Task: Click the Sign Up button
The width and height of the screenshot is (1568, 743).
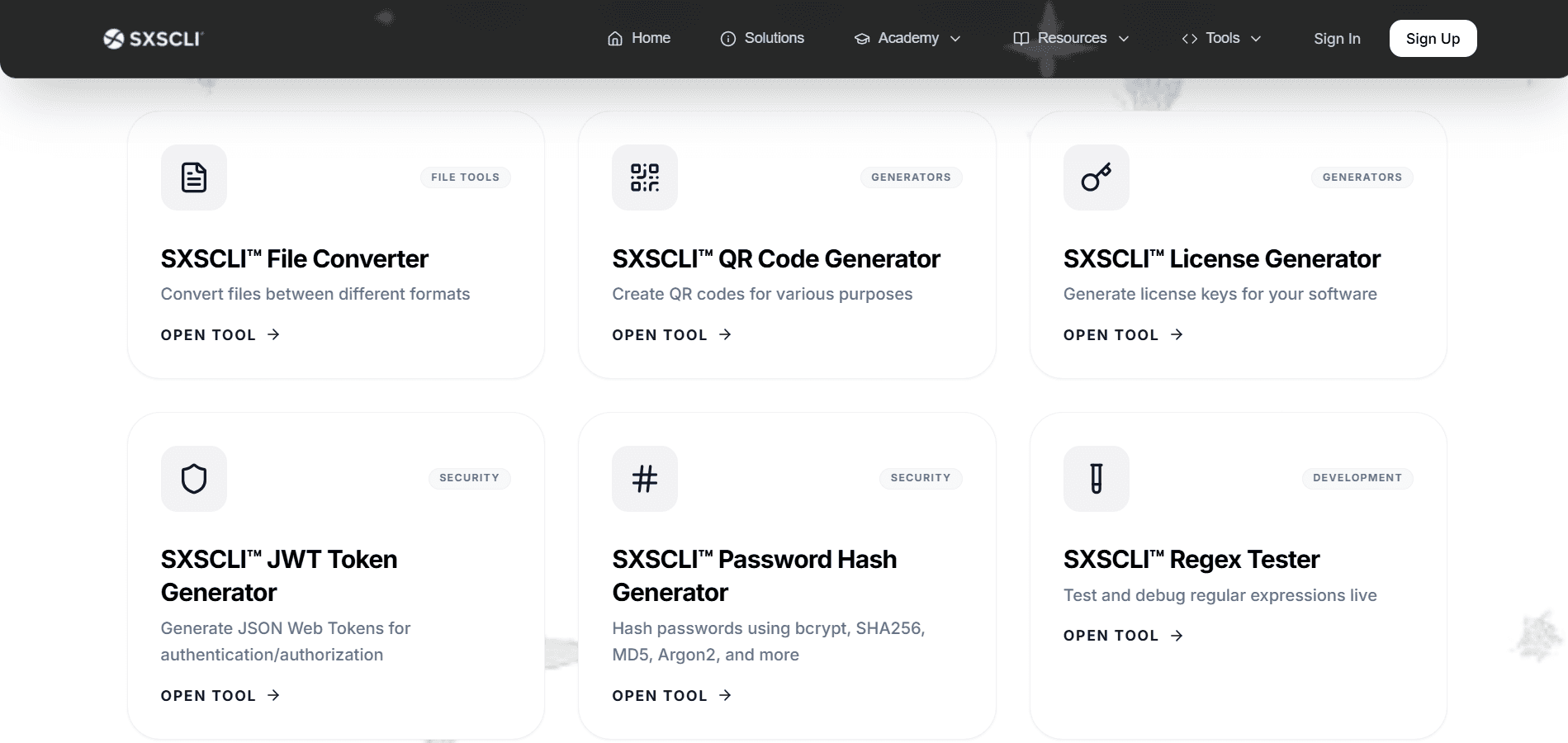Action: click(1433, 39)
